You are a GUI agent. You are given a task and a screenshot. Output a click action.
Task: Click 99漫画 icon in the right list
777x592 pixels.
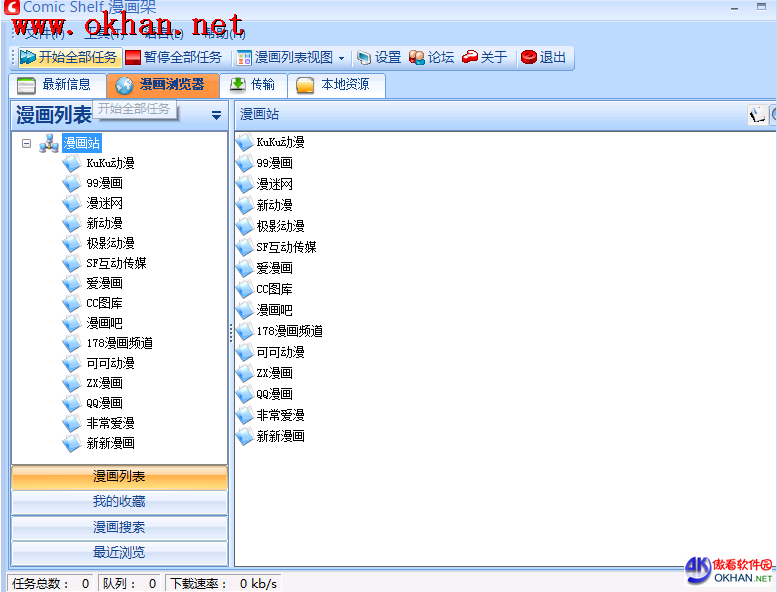[244, 163]
